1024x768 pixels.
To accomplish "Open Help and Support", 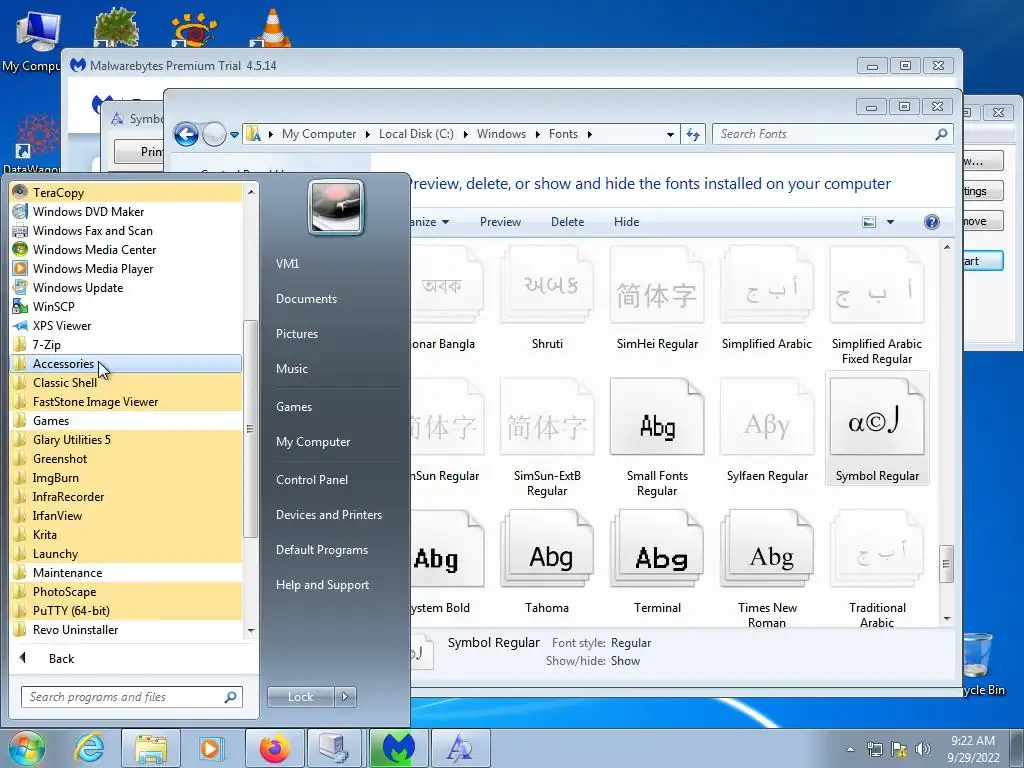I will [x=322, y=585].
